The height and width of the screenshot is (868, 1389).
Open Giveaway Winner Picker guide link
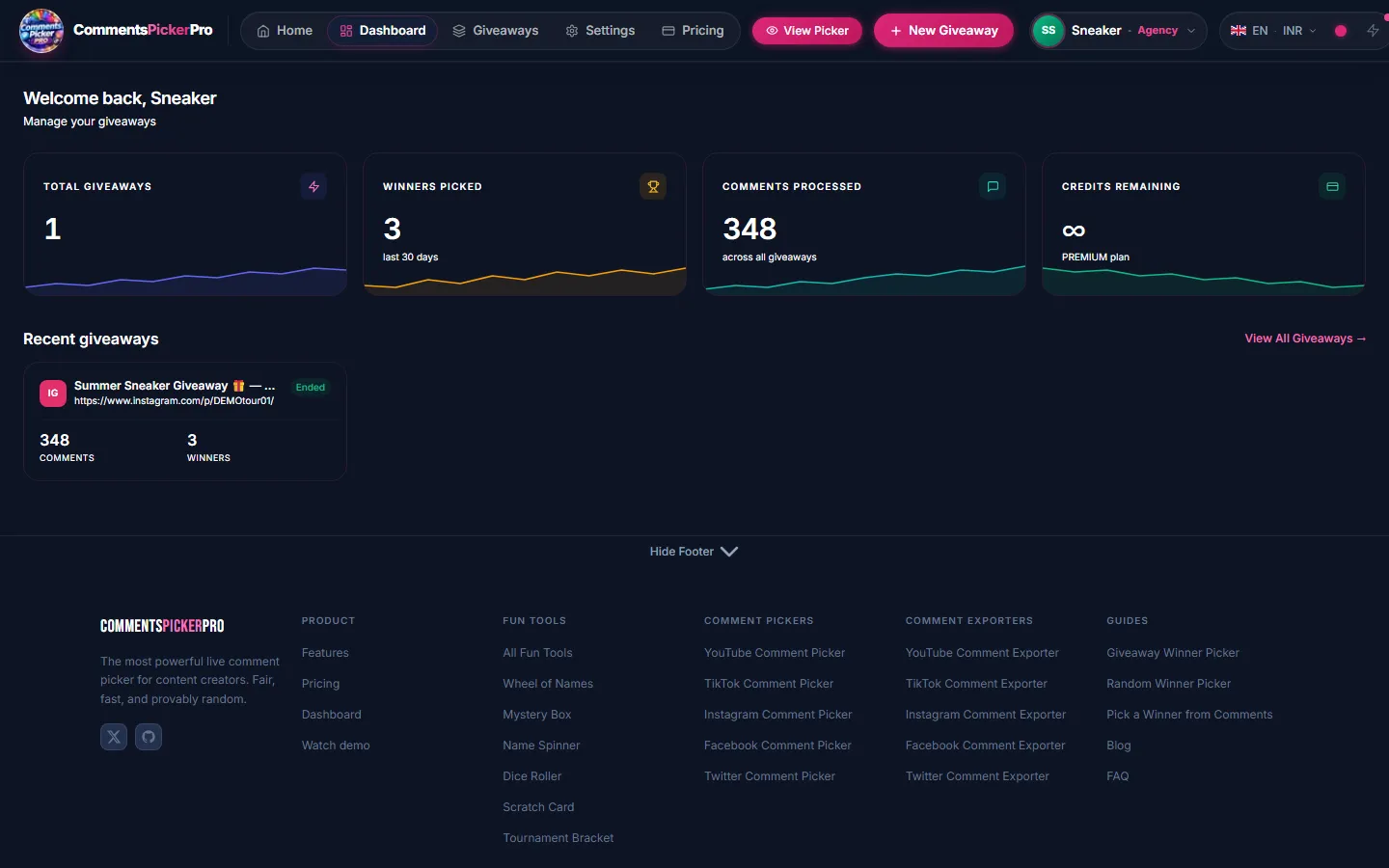(x=1173, y=653)
